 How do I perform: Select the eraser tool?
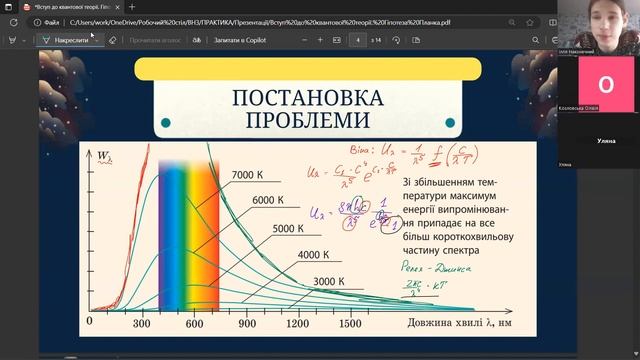click(112, 40)
